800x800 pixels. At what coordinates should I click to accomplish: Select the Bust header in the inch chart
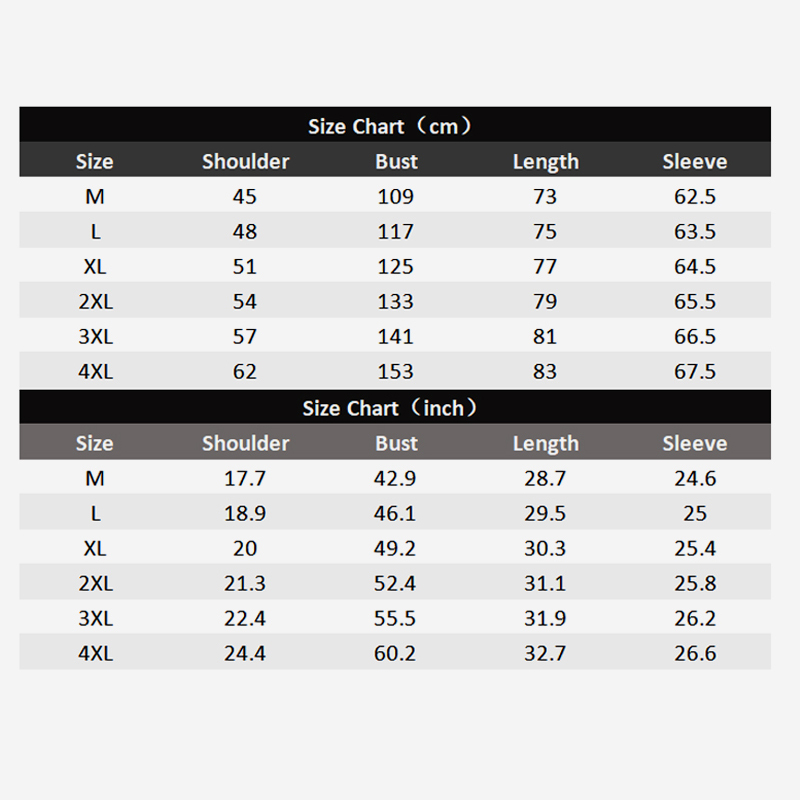coord(396,443)
